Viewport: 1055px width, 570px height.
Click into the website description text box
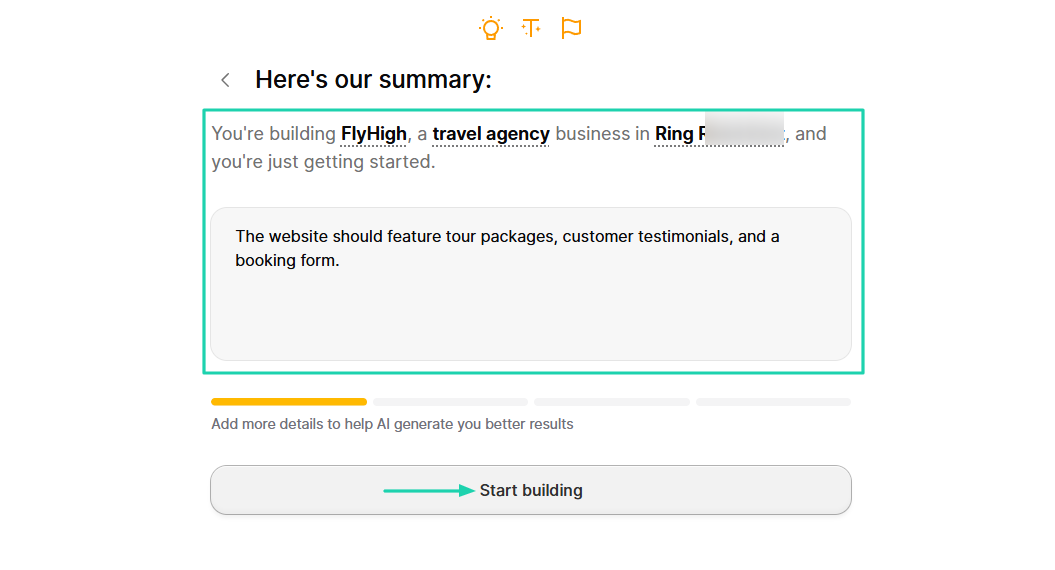(x=531, y=283)
